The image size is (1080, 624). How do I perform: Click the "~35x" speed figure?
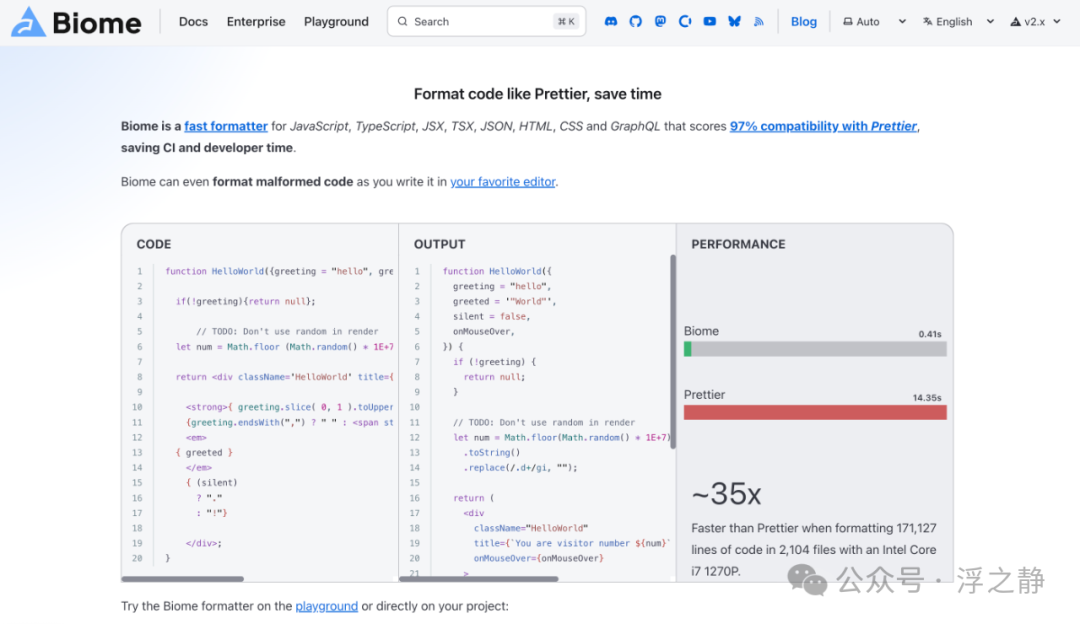coord(727,494)
